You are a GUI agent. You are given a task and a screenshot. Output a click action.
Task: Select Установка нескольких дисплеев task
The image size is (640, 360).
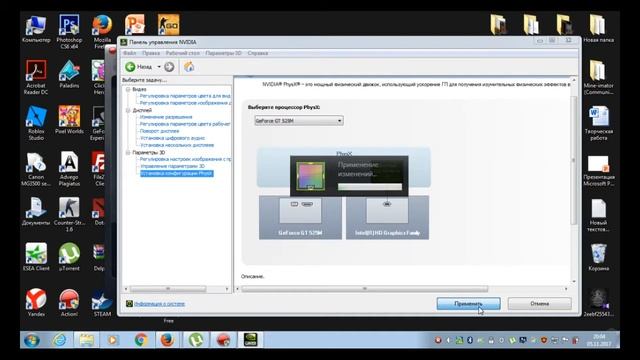coord(177,145)
